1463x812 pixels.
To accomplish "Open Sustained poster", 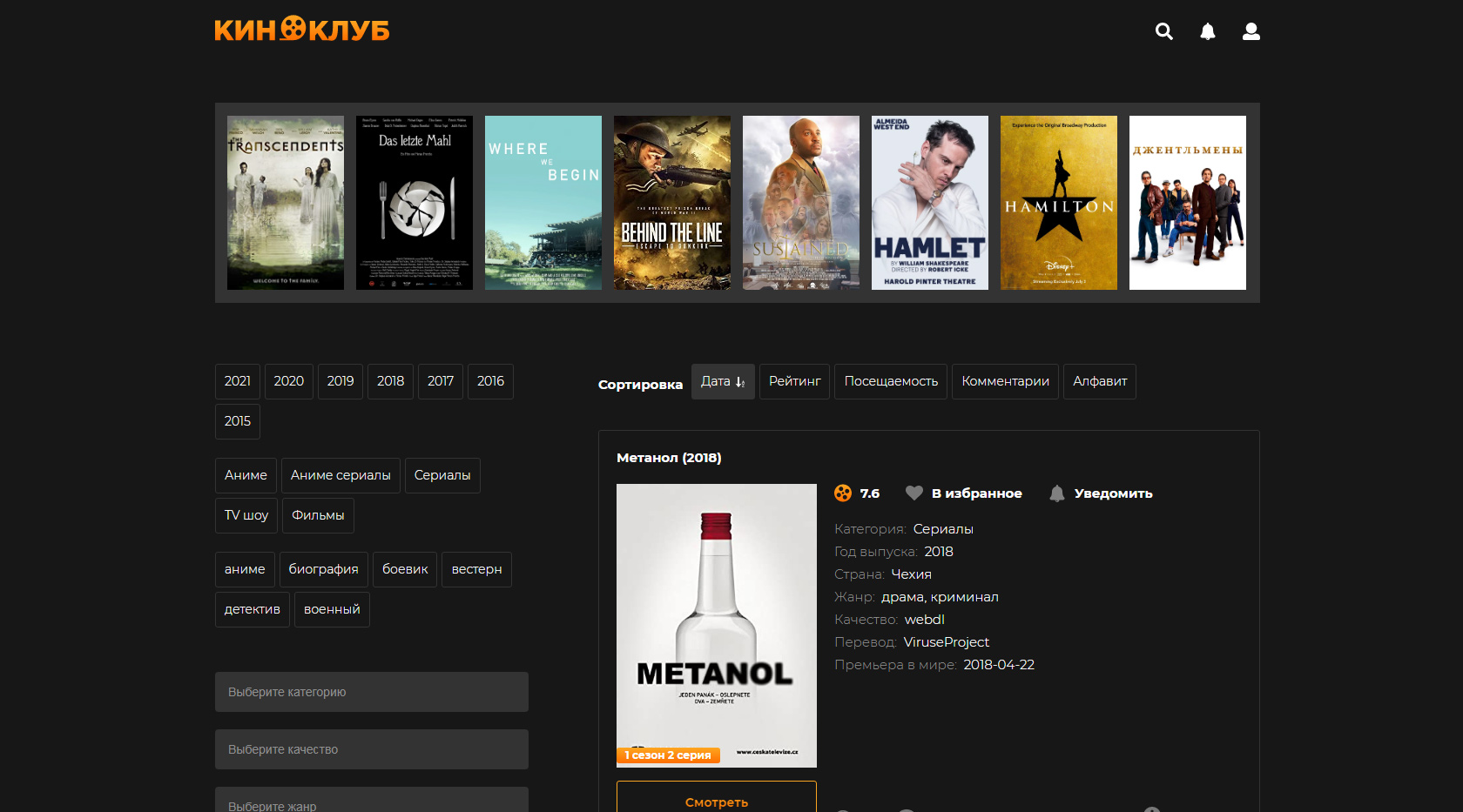I will tap(801, 203).
